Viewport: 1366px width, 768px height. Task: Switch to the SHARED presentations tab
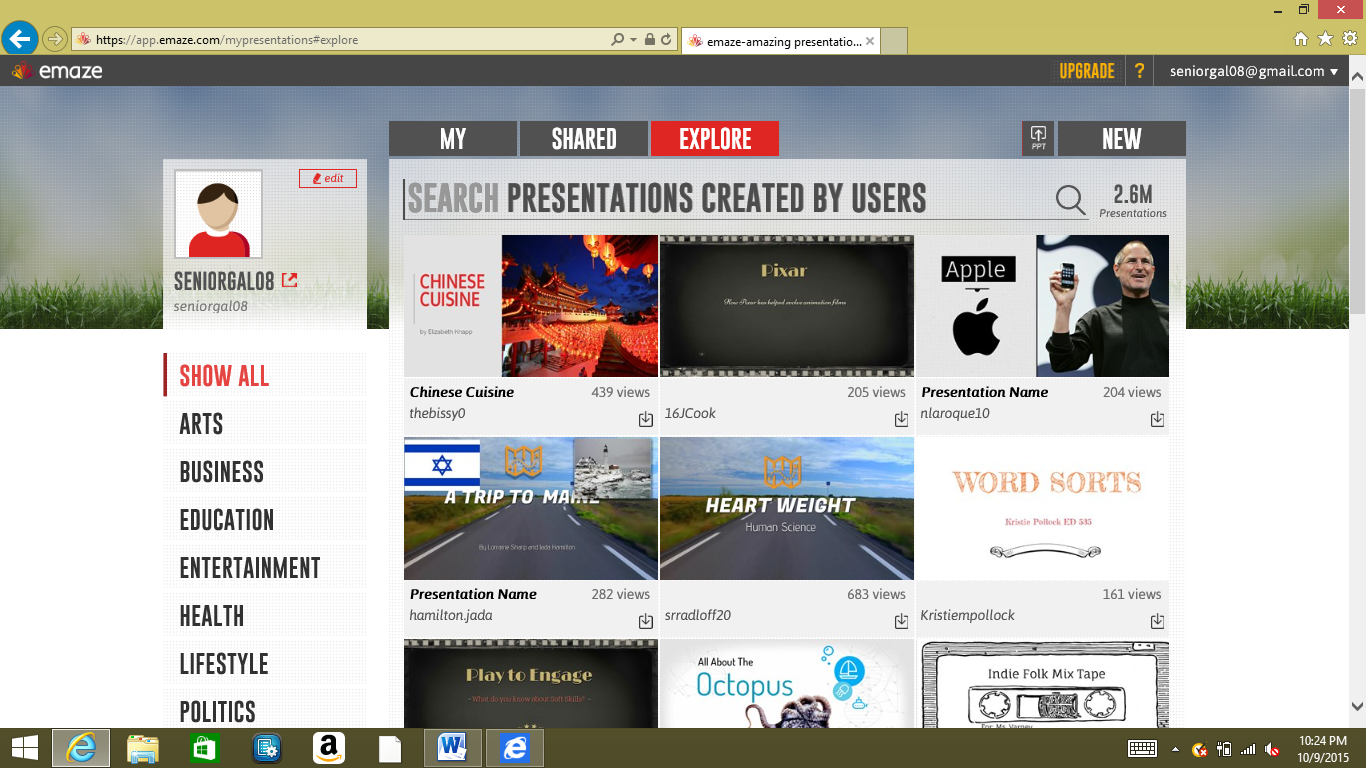click(x=584, y=139)
